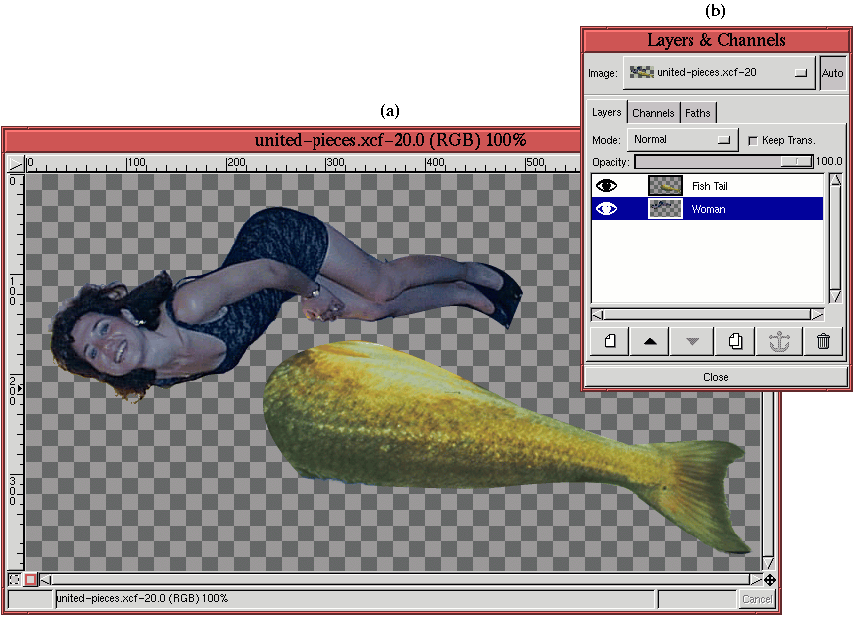Screen dimensions: 853x617
Task: Delete the layer with the trash icon
Action: pyautogui.click(x=823, y=341)
